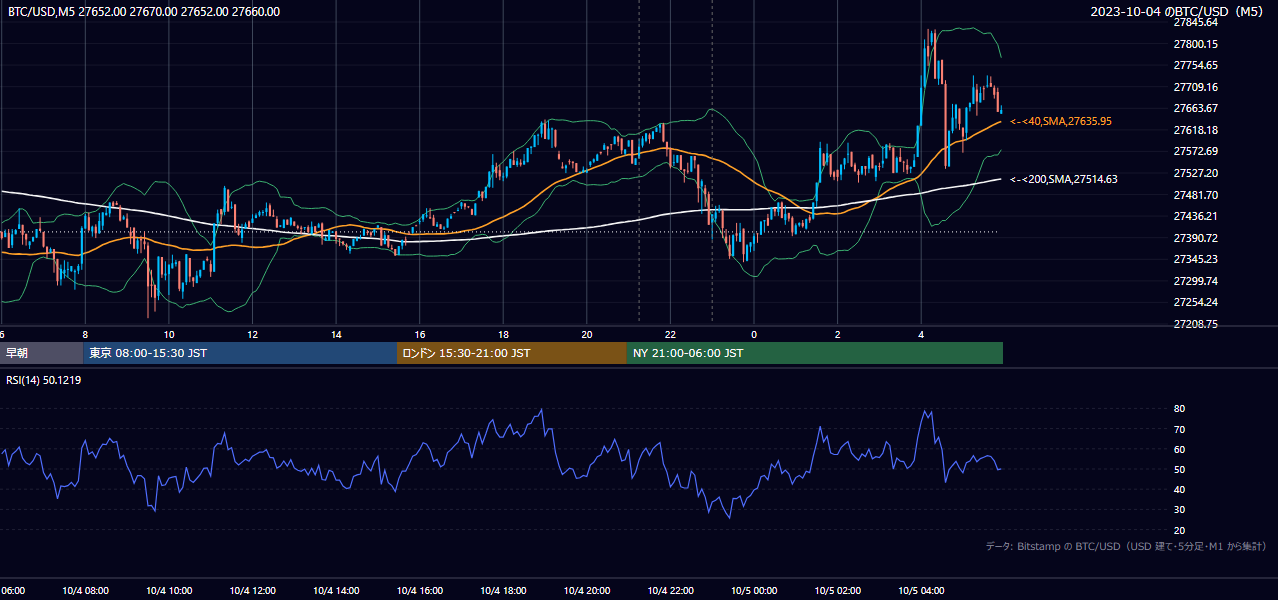This screenshot has height=600, width=1278.
Task: Click the 早朝 session bar
Action: click(41, 353)
